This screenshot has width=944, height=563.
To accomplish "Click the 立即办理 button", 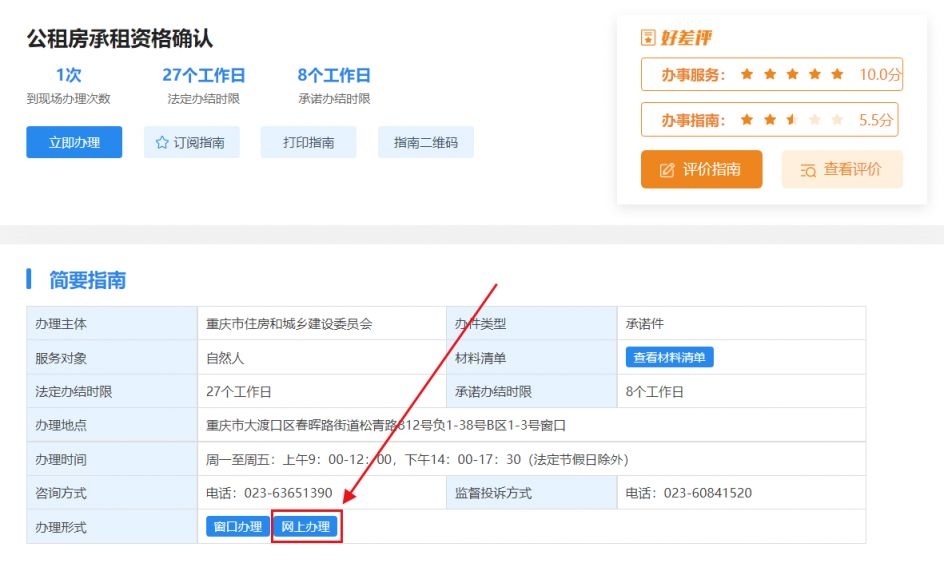I will 74,142.
